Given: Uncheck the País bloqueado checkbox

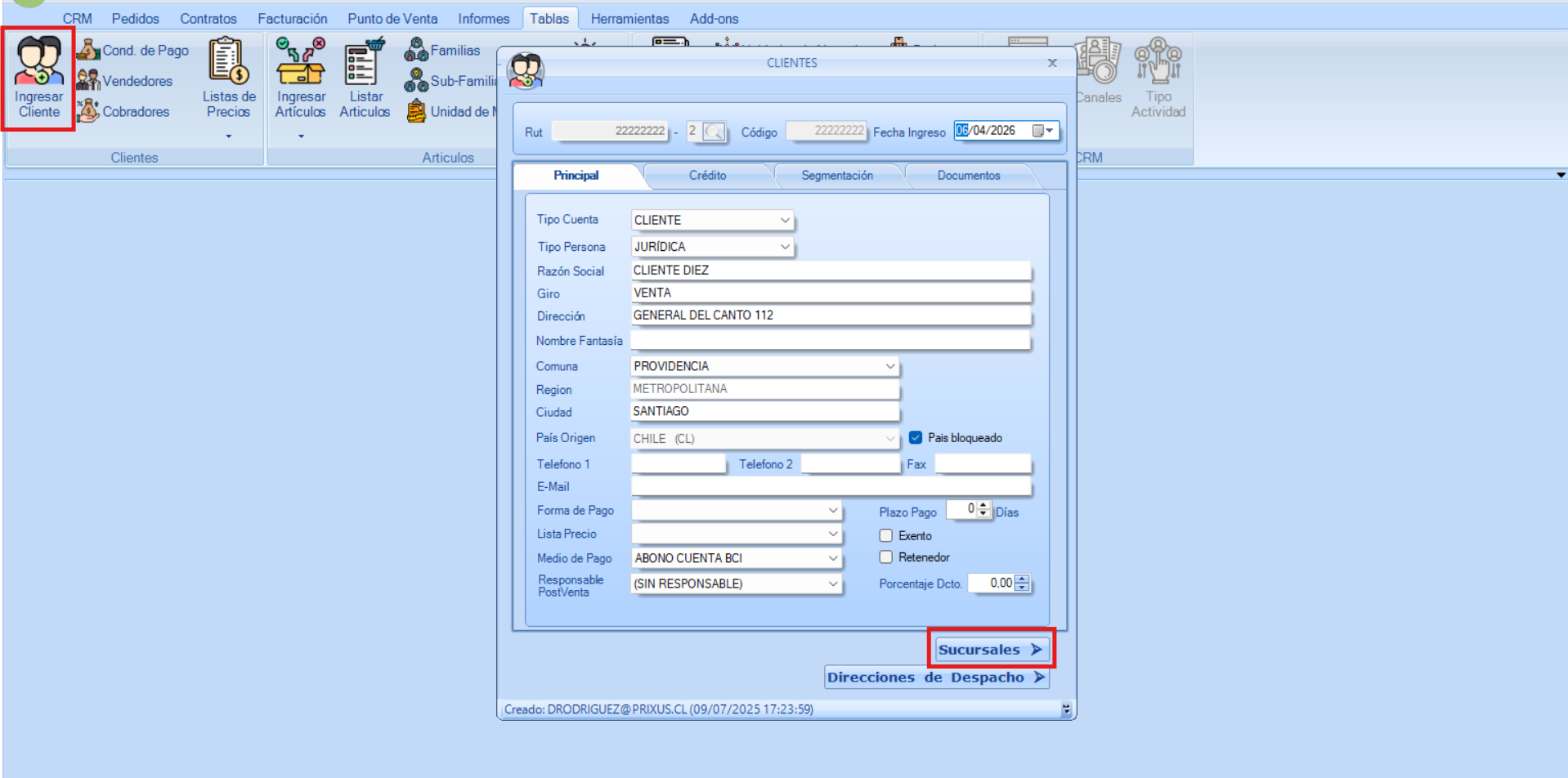Looking at the screenshot, I should tap(916, 438).
